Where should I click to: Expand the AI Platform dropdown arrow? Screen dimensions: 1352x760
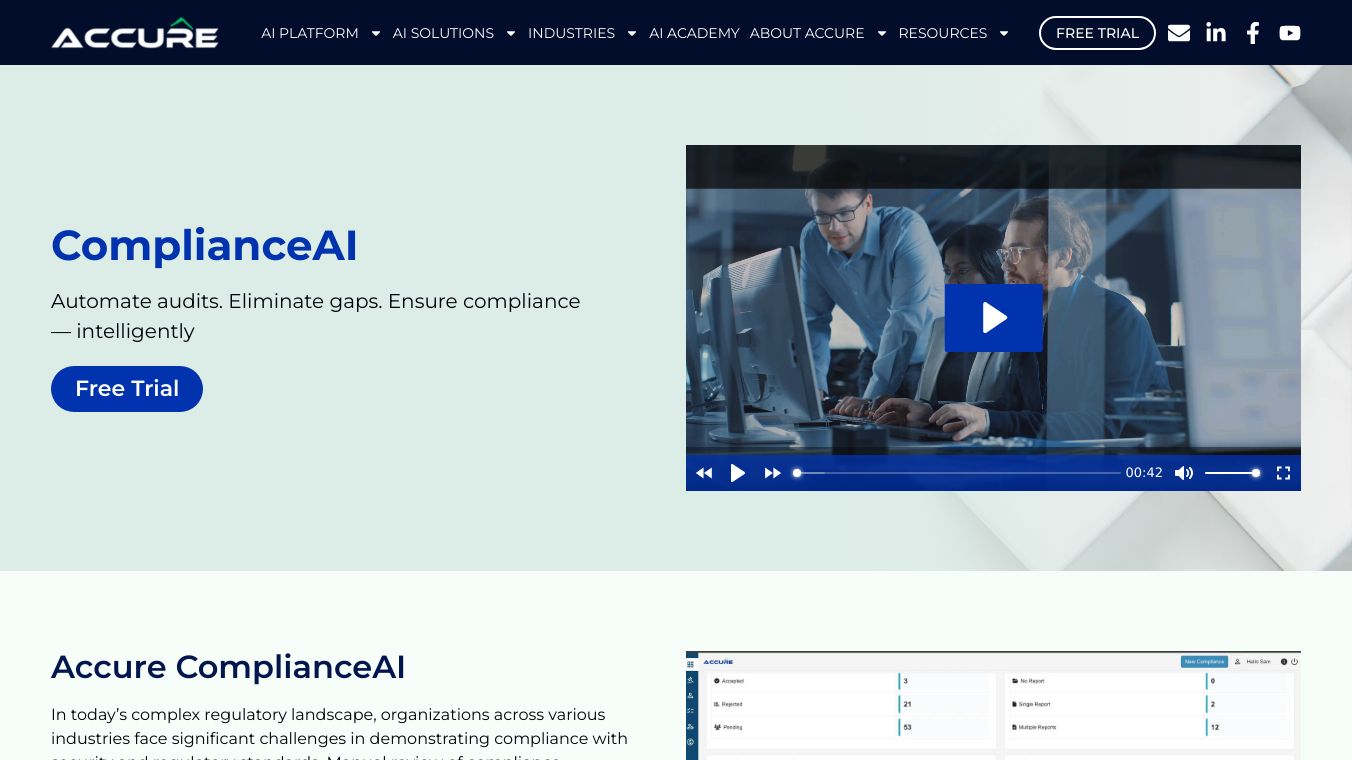coord(376,33)
